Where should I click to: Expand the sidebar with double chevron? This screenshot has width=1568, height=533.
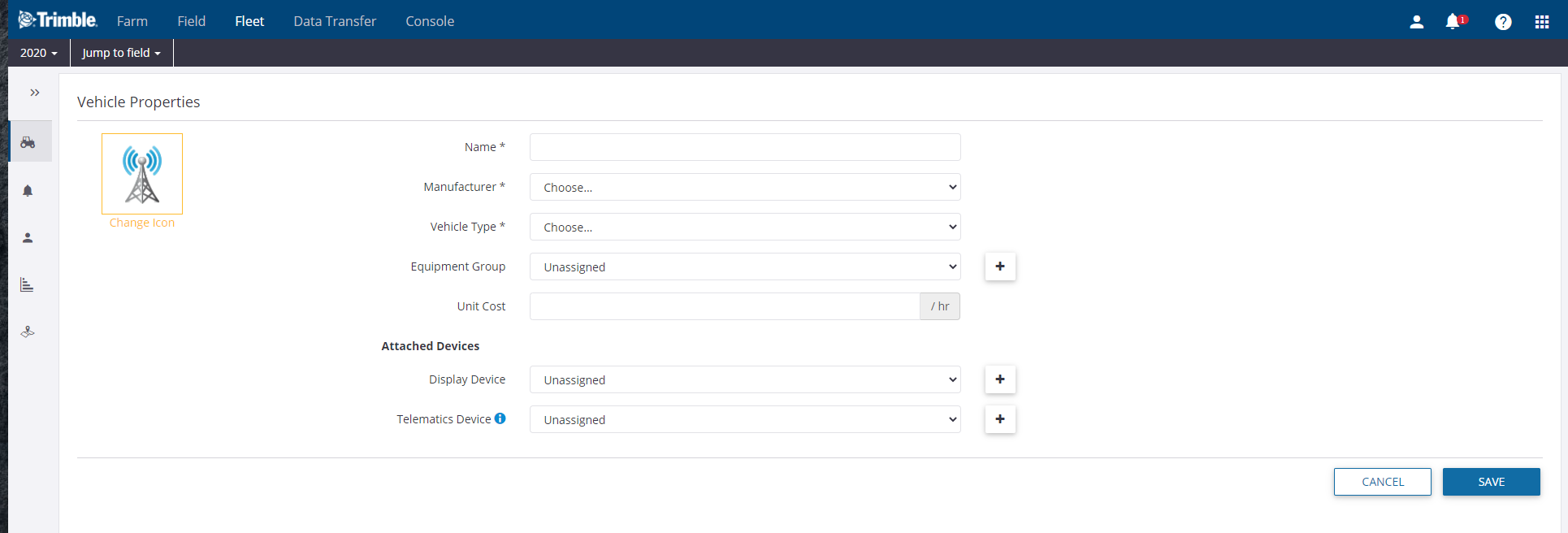pos(35,93)
